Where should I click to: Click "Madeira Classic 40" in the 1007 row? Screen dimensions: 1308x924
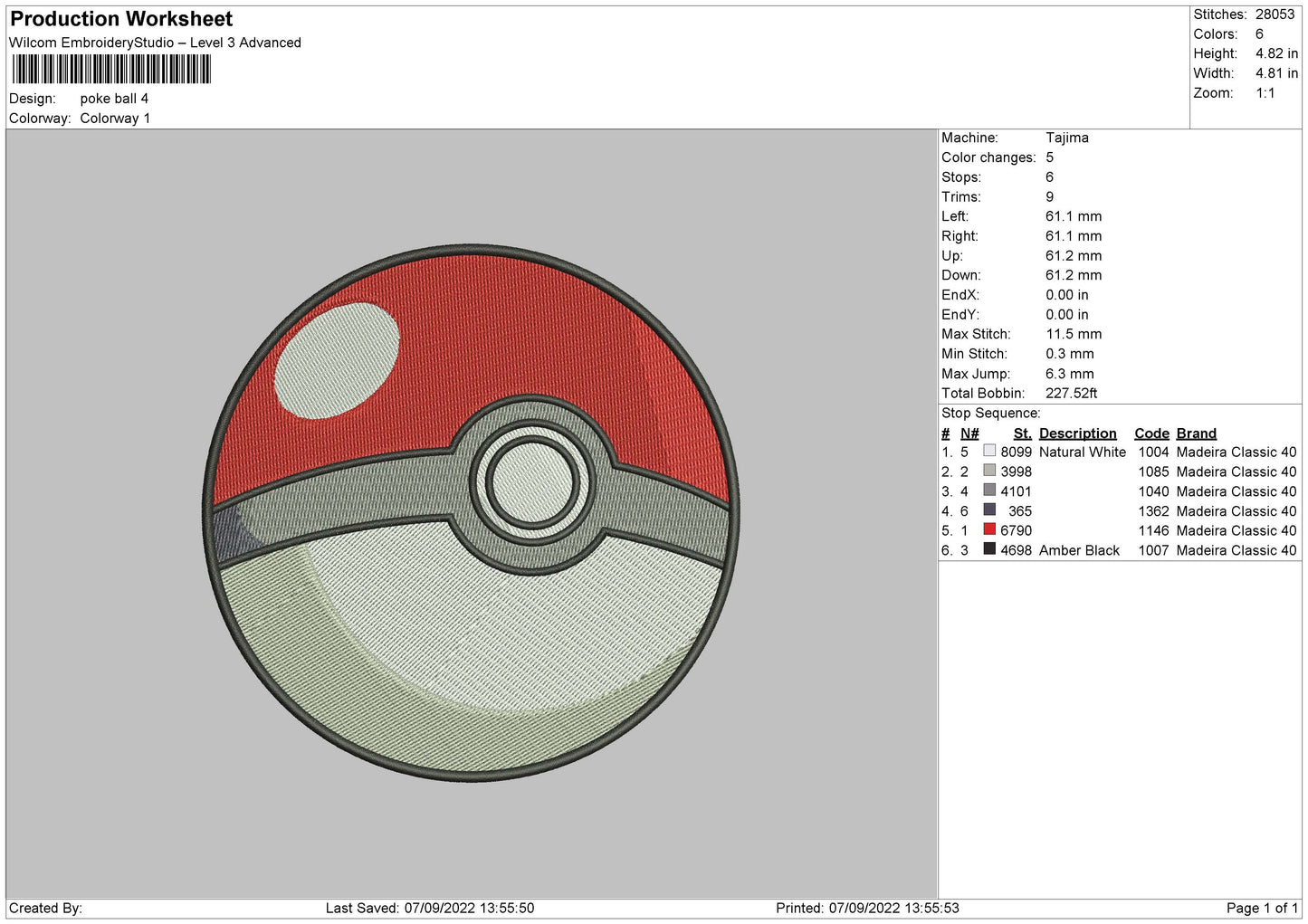[1236, 550]
